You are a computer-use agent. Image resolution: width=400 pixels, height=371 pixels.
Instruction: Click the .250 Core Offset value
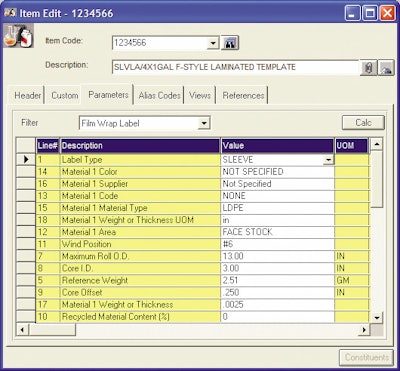(277, 292)
